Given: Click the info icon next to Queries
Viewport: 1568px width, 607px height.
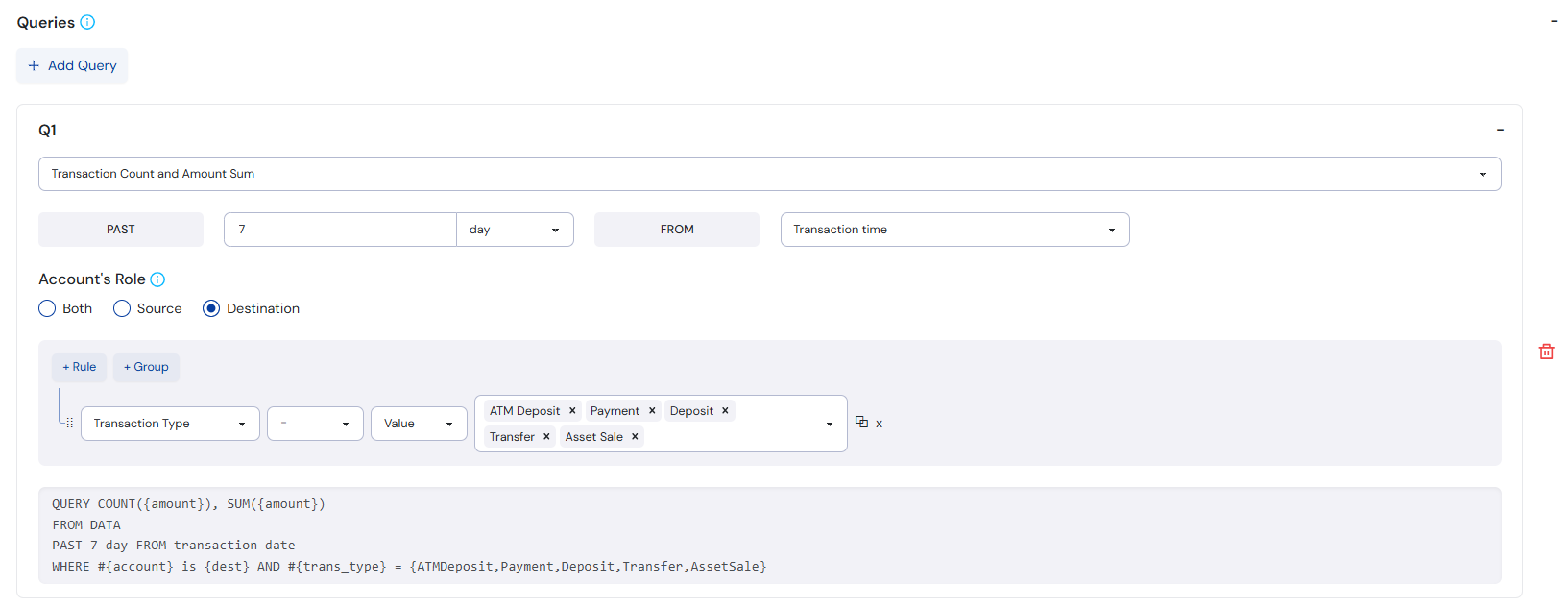Looking at the screenshot, I should (x=87, y=22).
